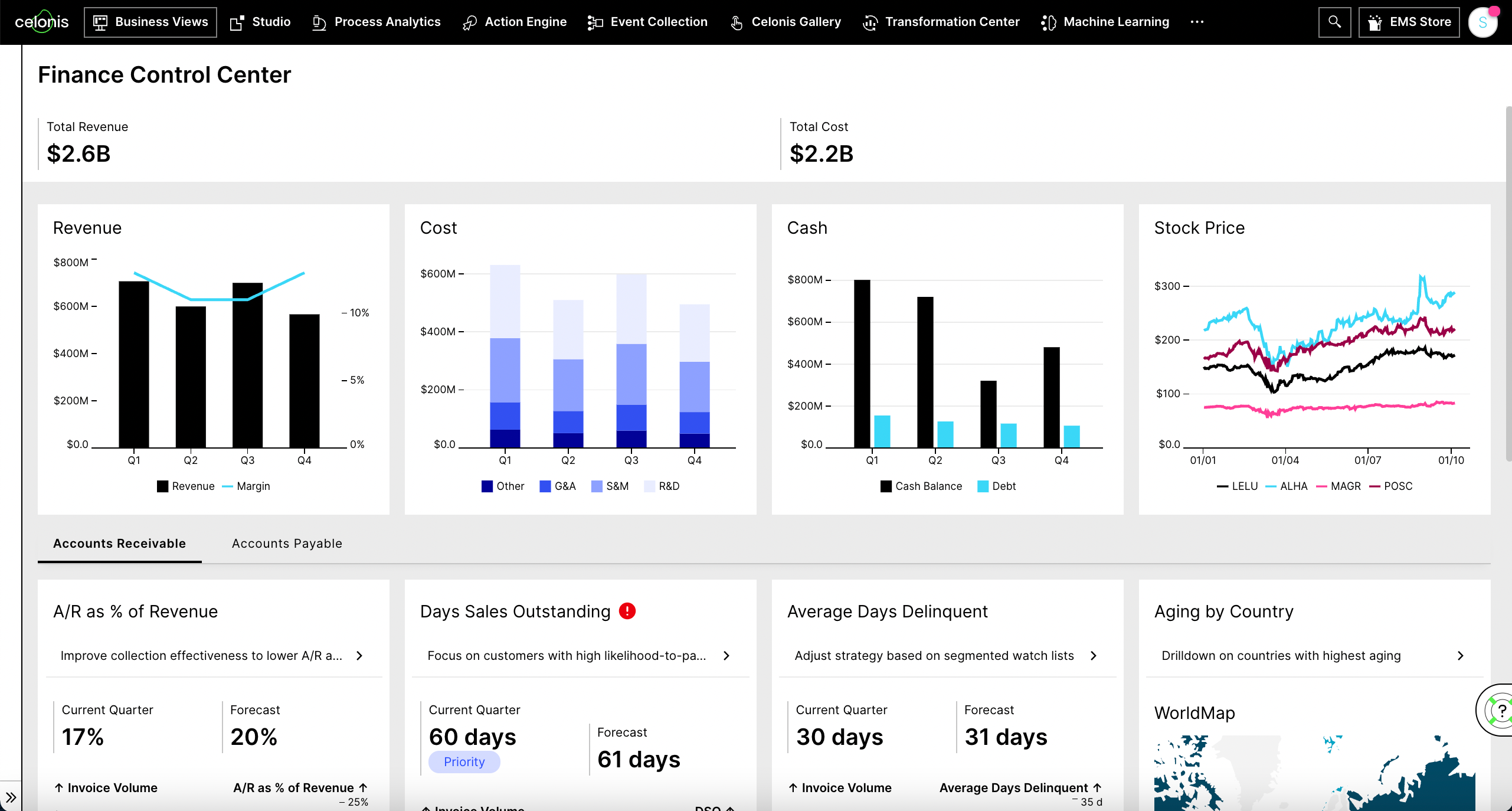Viewport: 1512px width, 811px height.
Task: Click 'Adjust strategy based on segmented watch lists'
Action: (934, 656)
